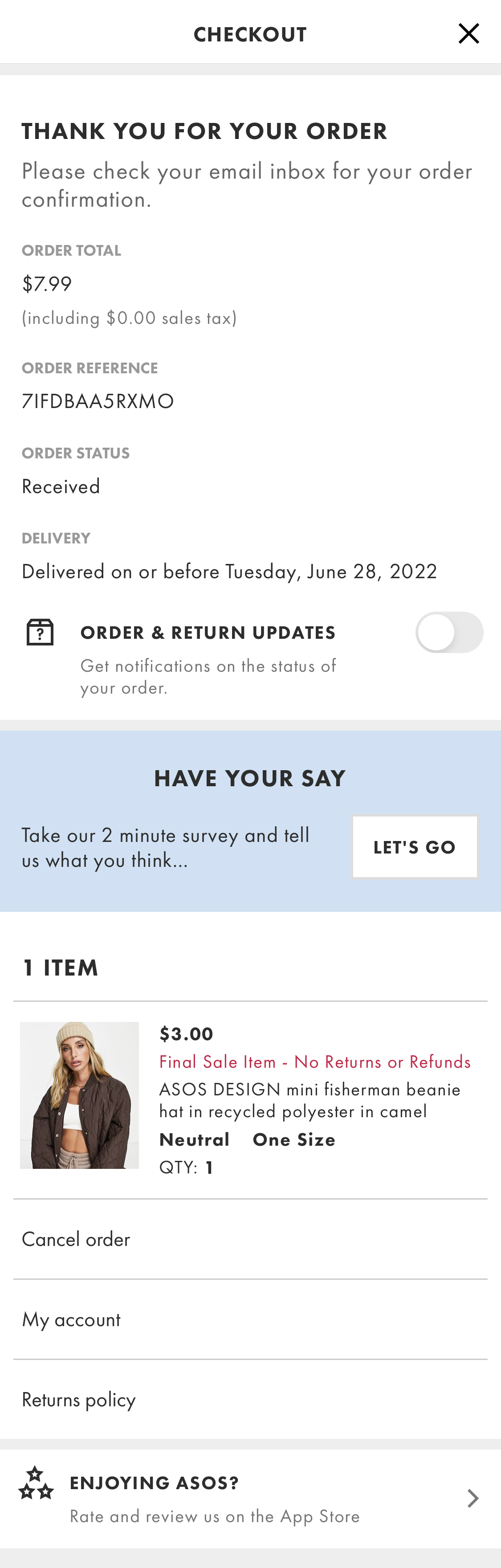Tap the LET'S GO survey button
Screen dimensions: 501x1568
[x=415, y=847]
